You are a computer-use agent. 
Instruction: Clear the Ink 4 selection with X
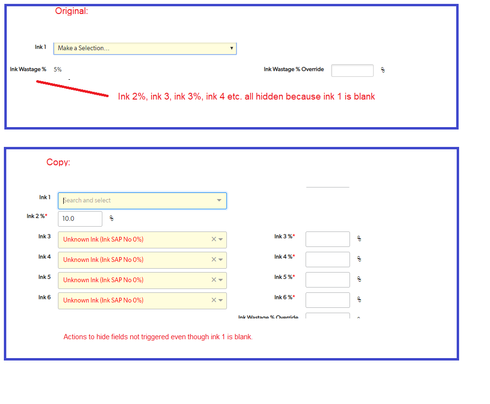[x=214, y=260]
